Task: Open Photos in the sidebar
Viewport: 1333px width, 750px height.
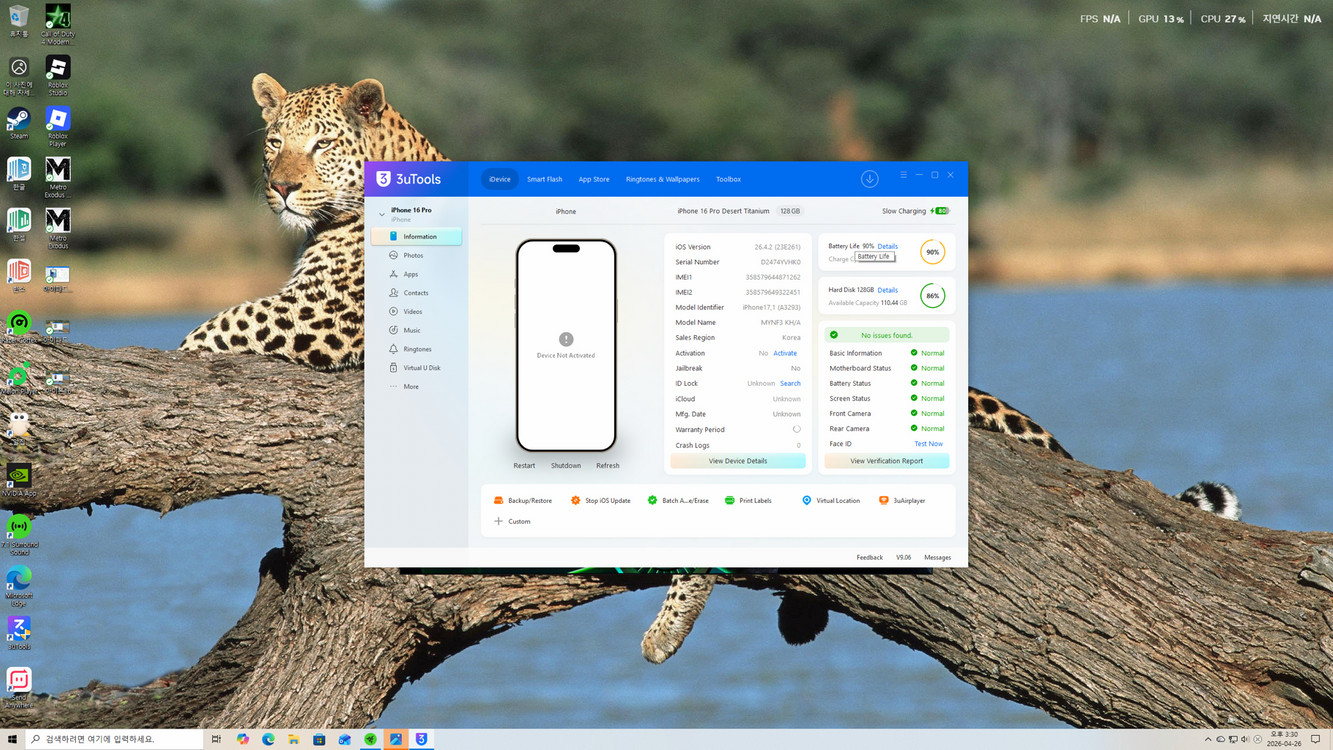Action: tap(412, 256)
